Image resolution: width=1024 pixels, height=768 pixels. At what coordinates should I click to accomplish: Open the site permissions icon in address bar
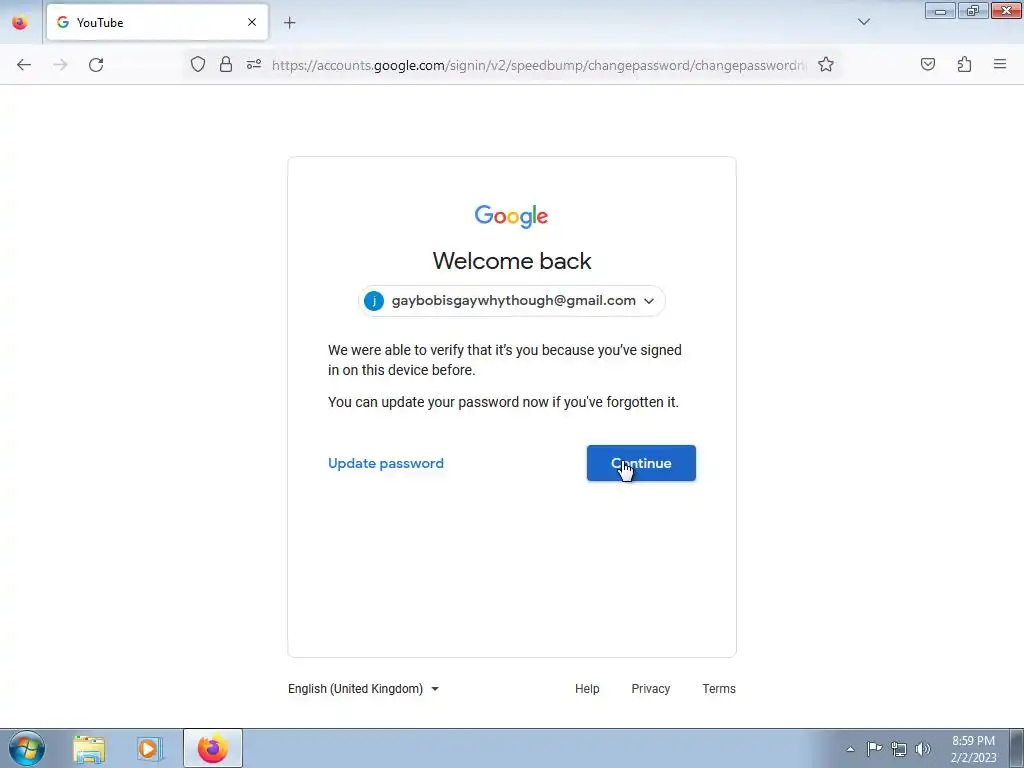point(254,64)
